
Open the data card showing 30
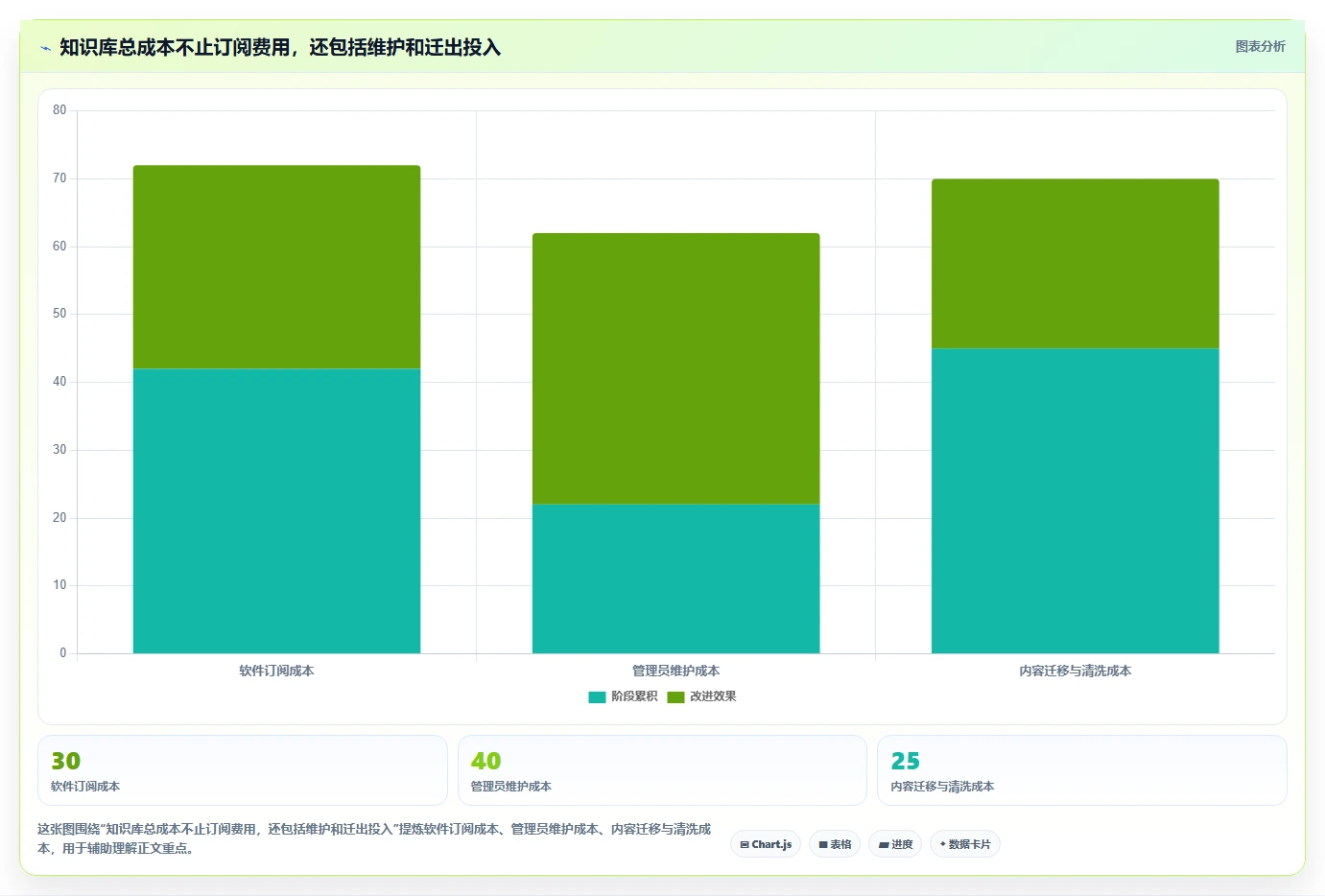pyautogui.click(x=243, y=770)
